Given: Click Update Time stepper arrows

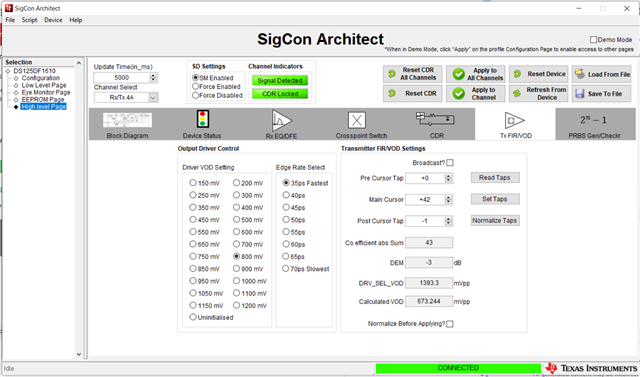Looking at the screenshot, I should 153,78.
